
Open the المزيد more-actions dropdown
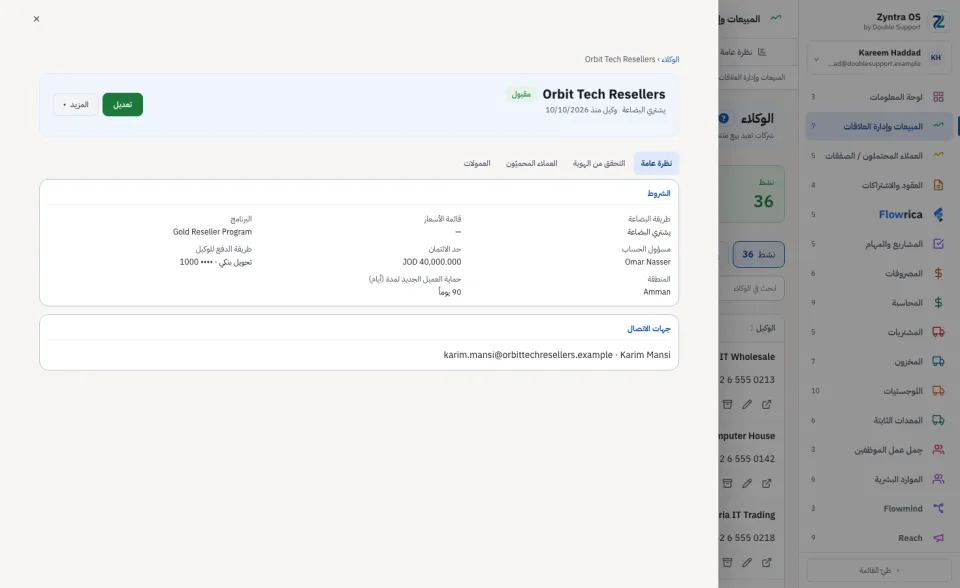coord(76,105)
